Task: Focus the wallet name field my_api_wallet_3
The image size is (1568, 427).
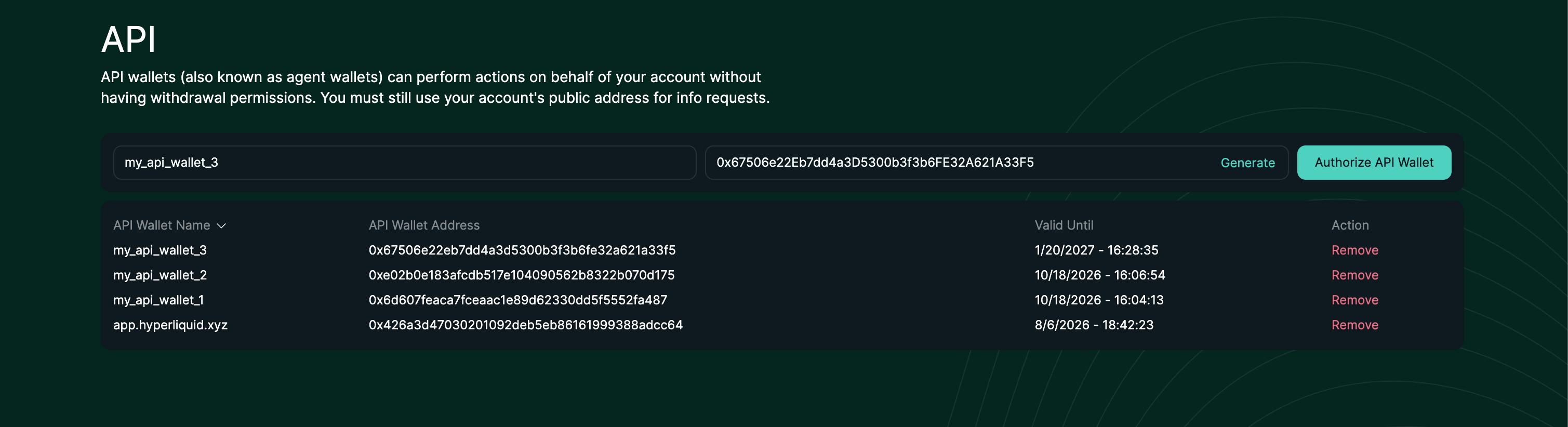Action: point(405,163)
